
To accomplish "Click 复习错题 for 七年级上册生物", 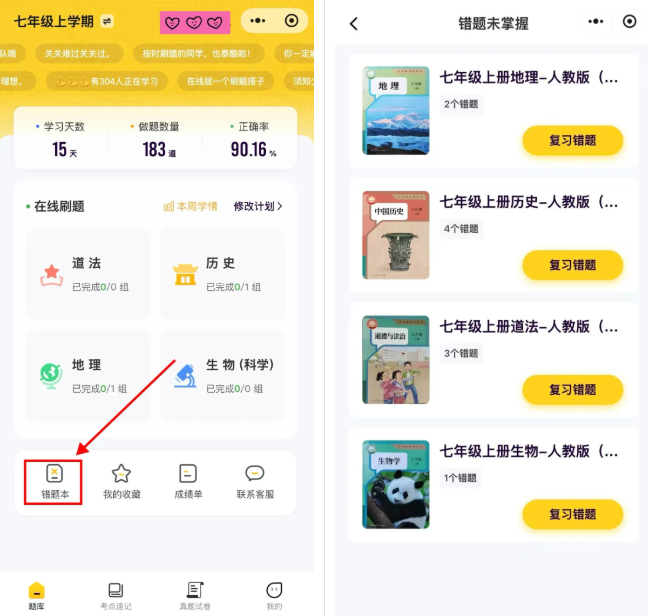I will click(572, 514).
